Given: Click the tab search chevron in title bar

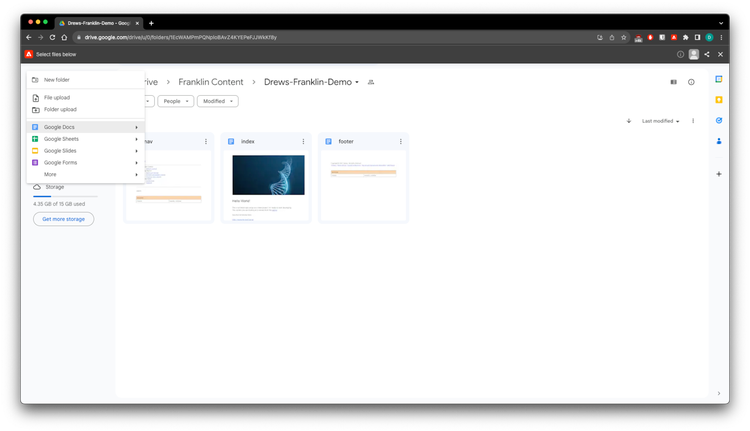Looking at the screenshot, I should click(x=721, y=23).
